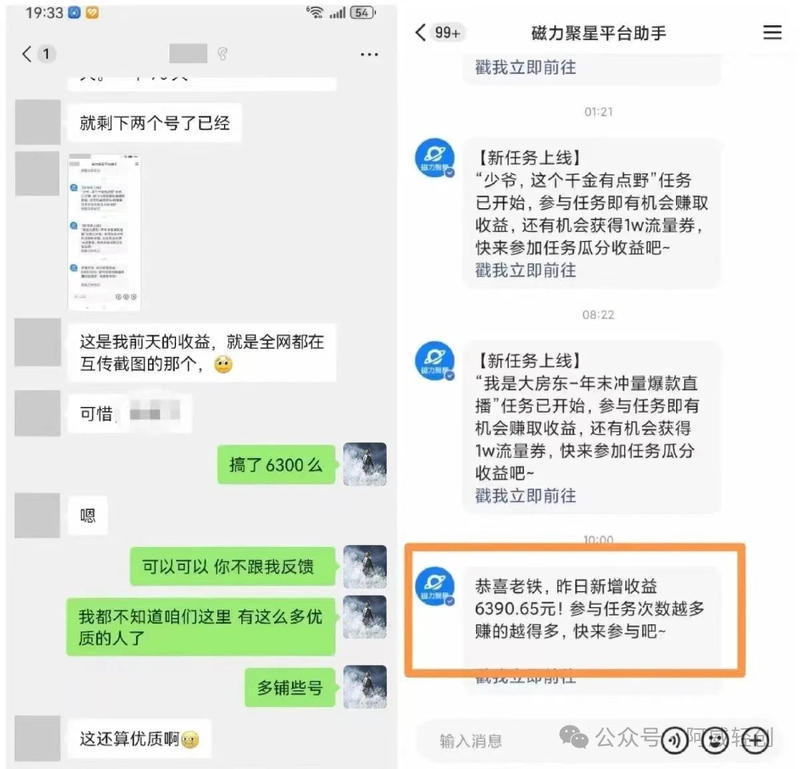The image size is (800, 769).
Task: Tap the green bubble 多铺些号
Action: (x=290, y=688)
